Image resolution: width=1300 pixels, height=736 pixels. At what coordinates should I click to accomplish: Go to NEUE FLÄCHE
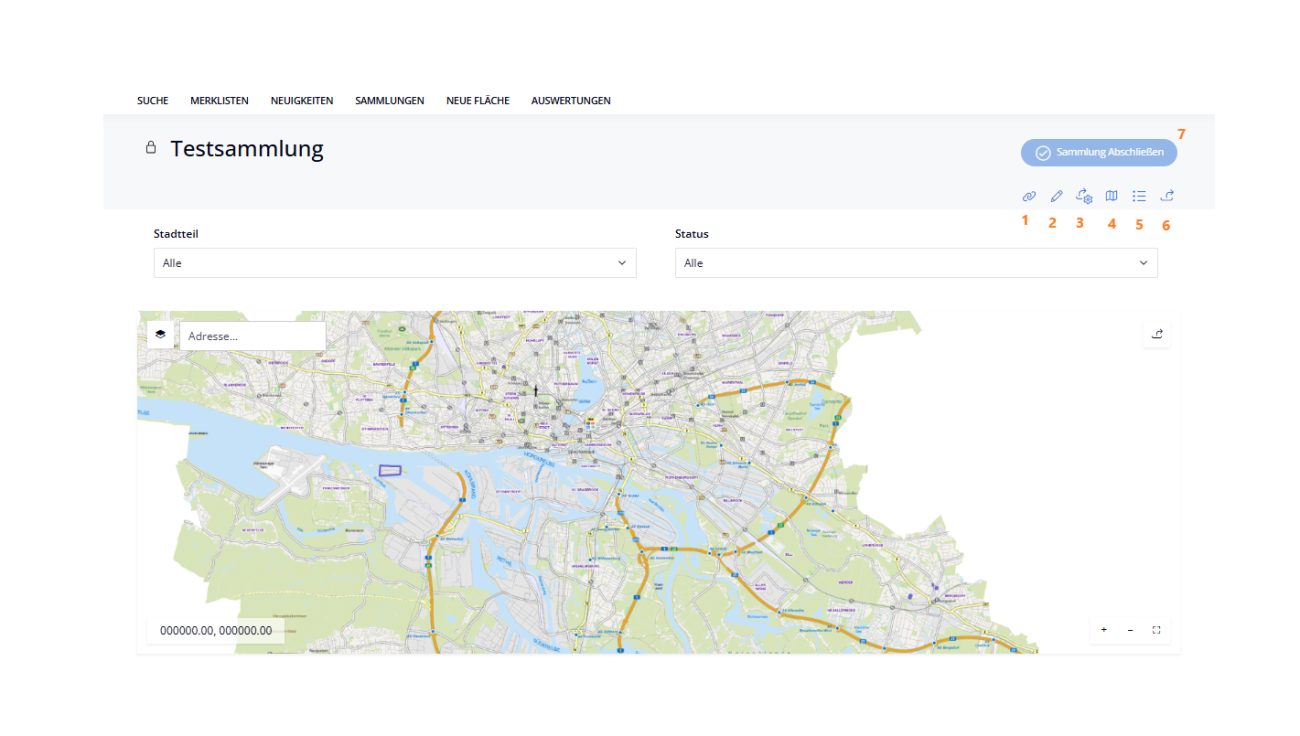(x=477, y=100)
